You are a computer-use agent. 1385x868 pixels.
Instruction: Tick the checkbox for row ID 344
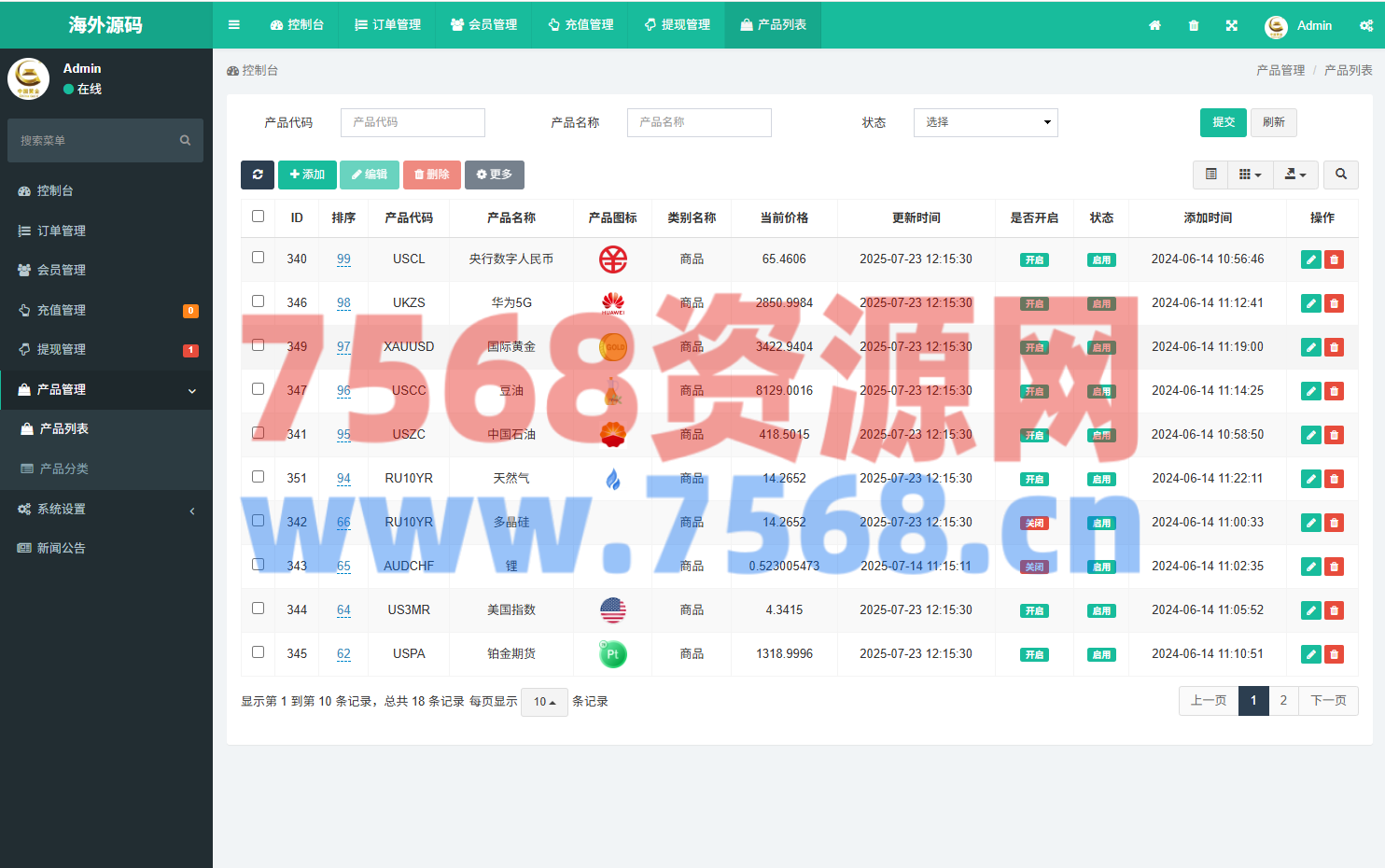pos(259,609)
